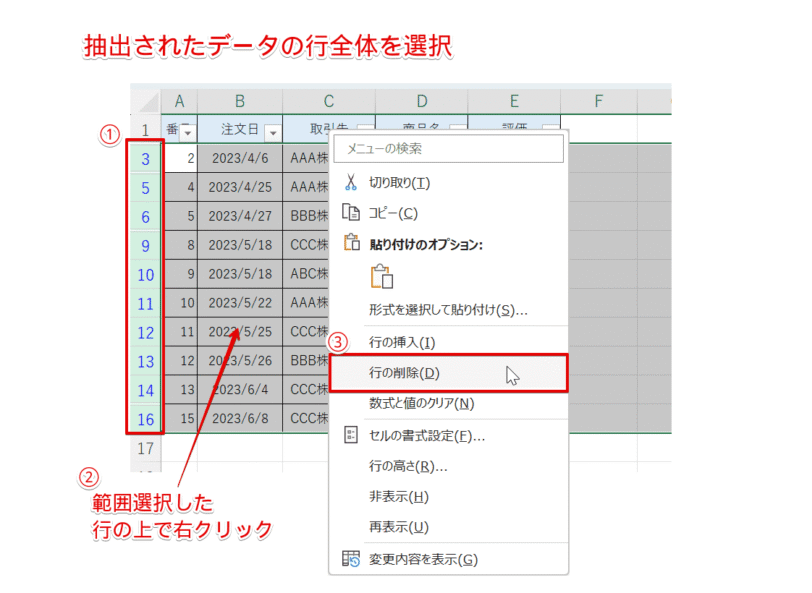Click the large Paste option button

[x=382, y=277]
